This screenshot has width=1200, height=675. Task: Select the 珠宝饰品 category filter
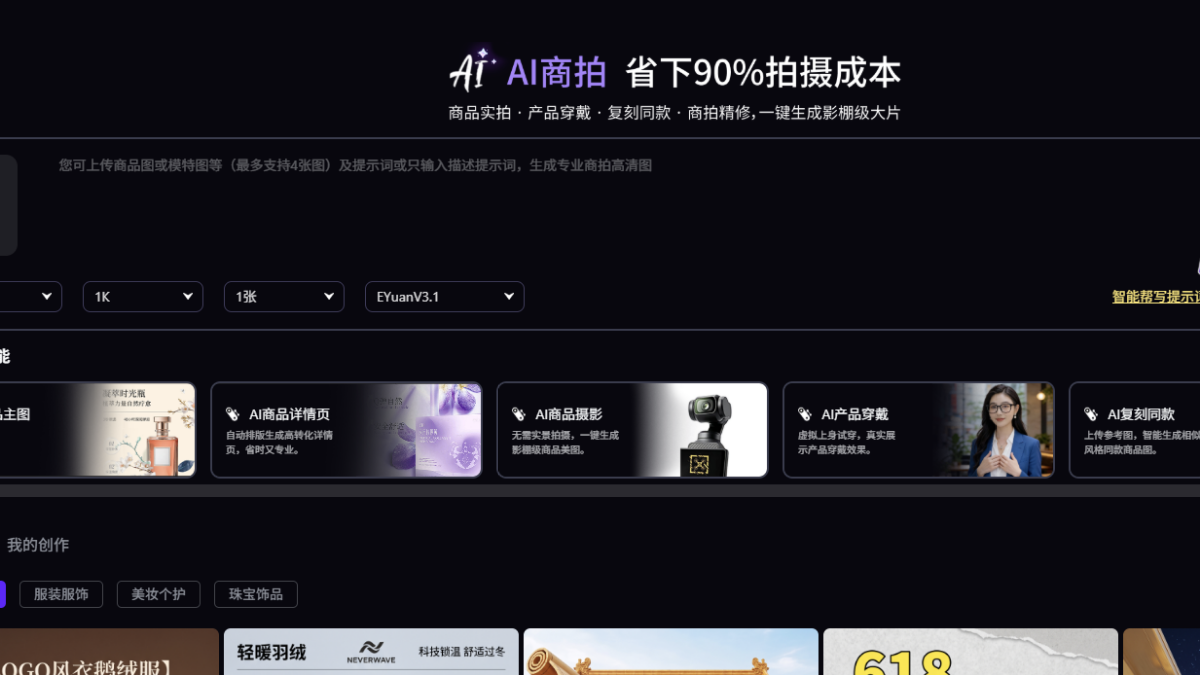[256, 594]
